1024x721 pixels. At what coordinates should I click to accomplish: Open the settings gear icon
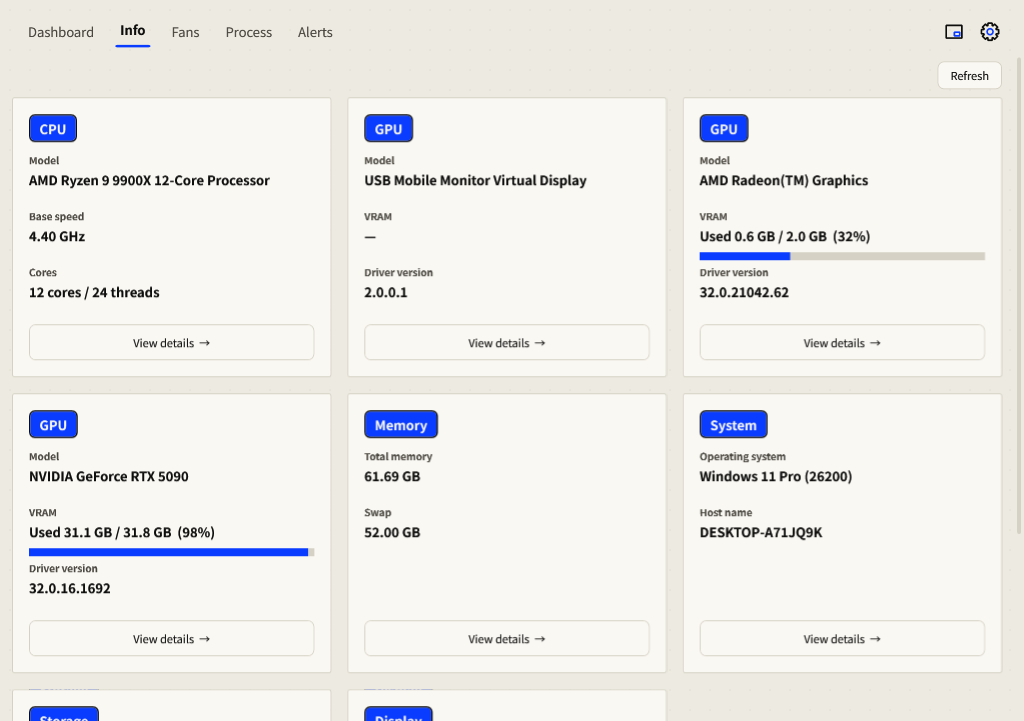coord(989,31)
